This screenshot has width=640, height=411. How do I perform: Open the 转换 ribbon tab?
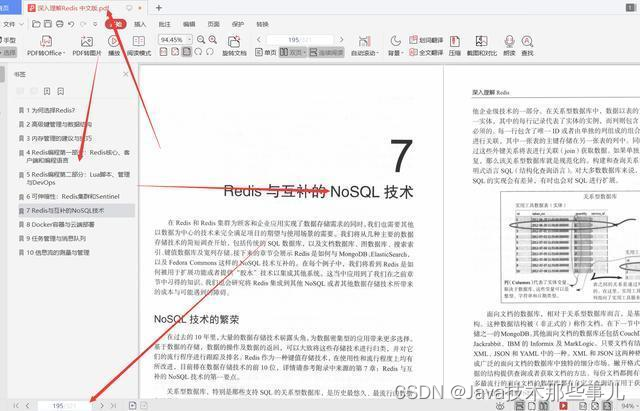coord(262,24)
